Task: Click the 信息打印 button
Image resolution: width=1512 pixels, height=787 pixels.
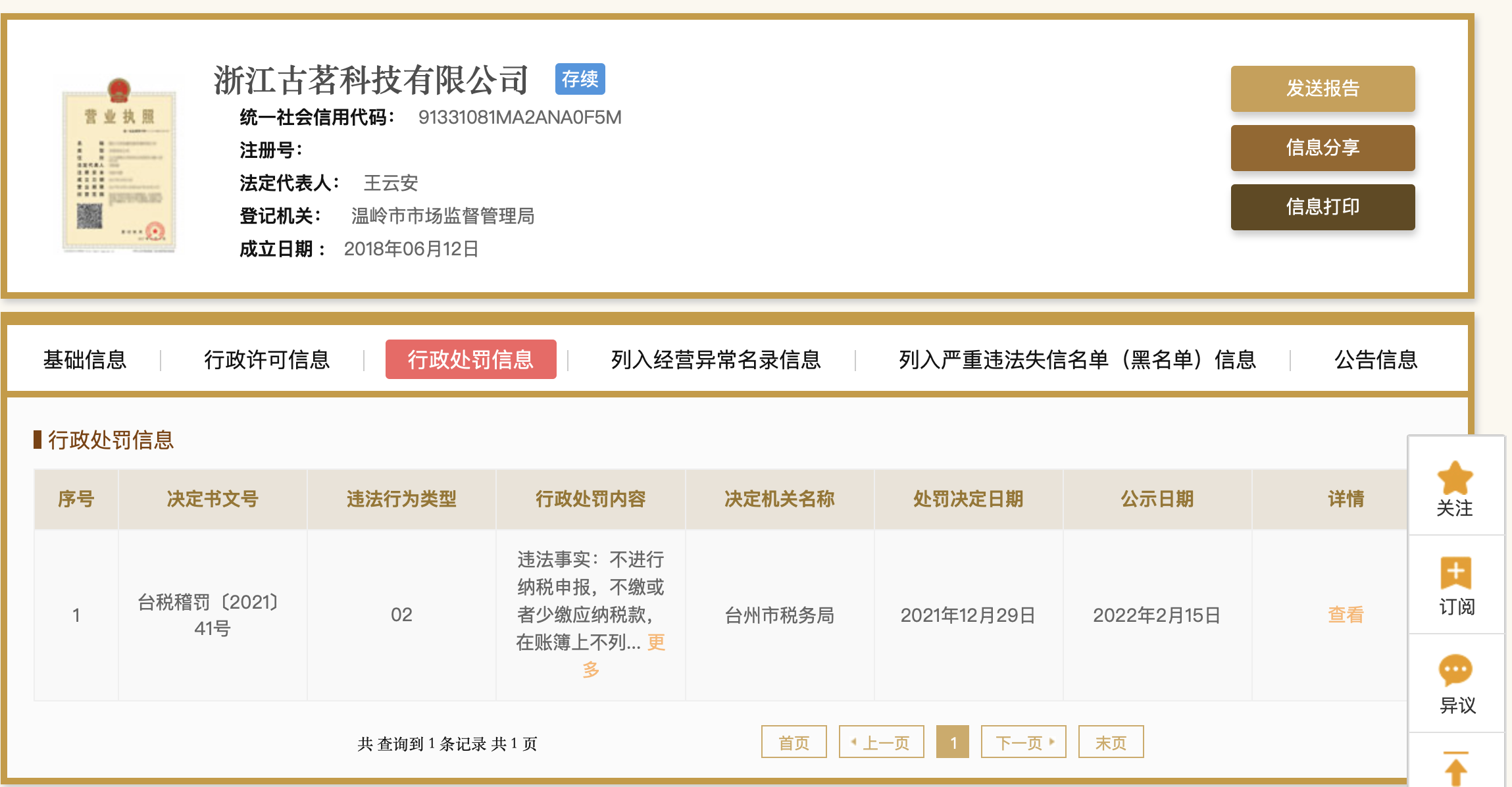Action: [x=1323, y=207]
